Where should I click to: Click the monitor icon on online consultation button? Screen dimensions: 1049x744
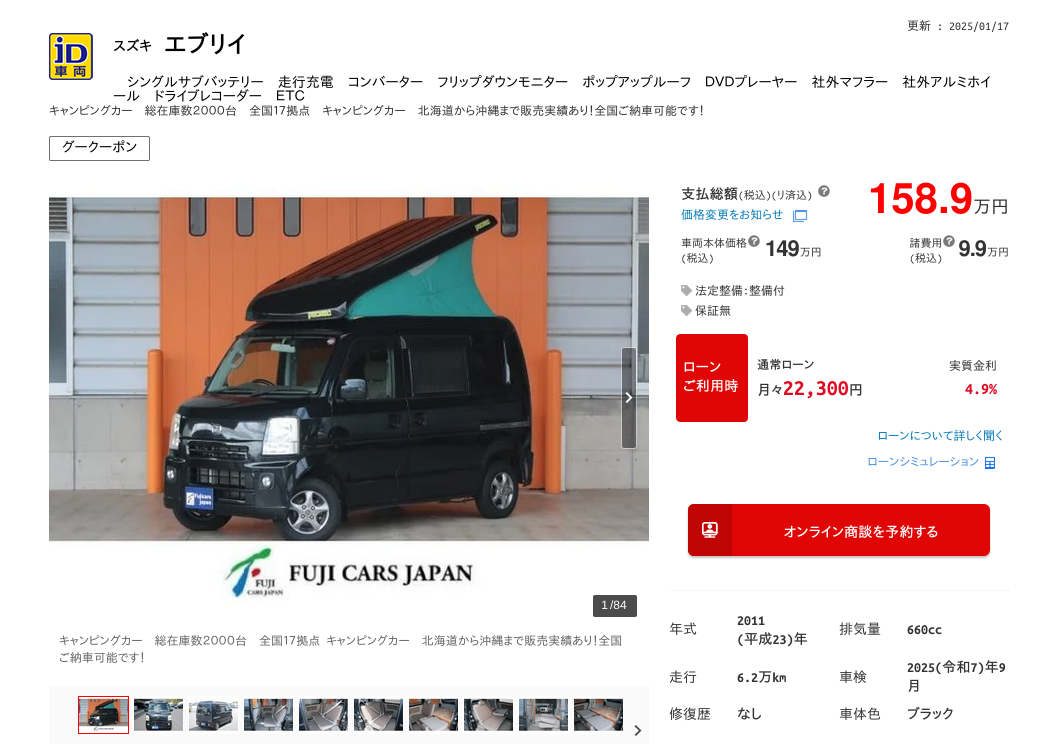tap(710, 530)
